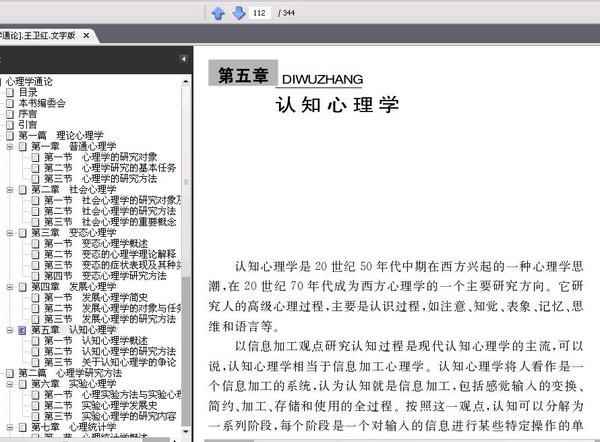The image size is (600, 442).
Task: Click bookmarks panel scroll down arrow
Action: click(186, 432)
